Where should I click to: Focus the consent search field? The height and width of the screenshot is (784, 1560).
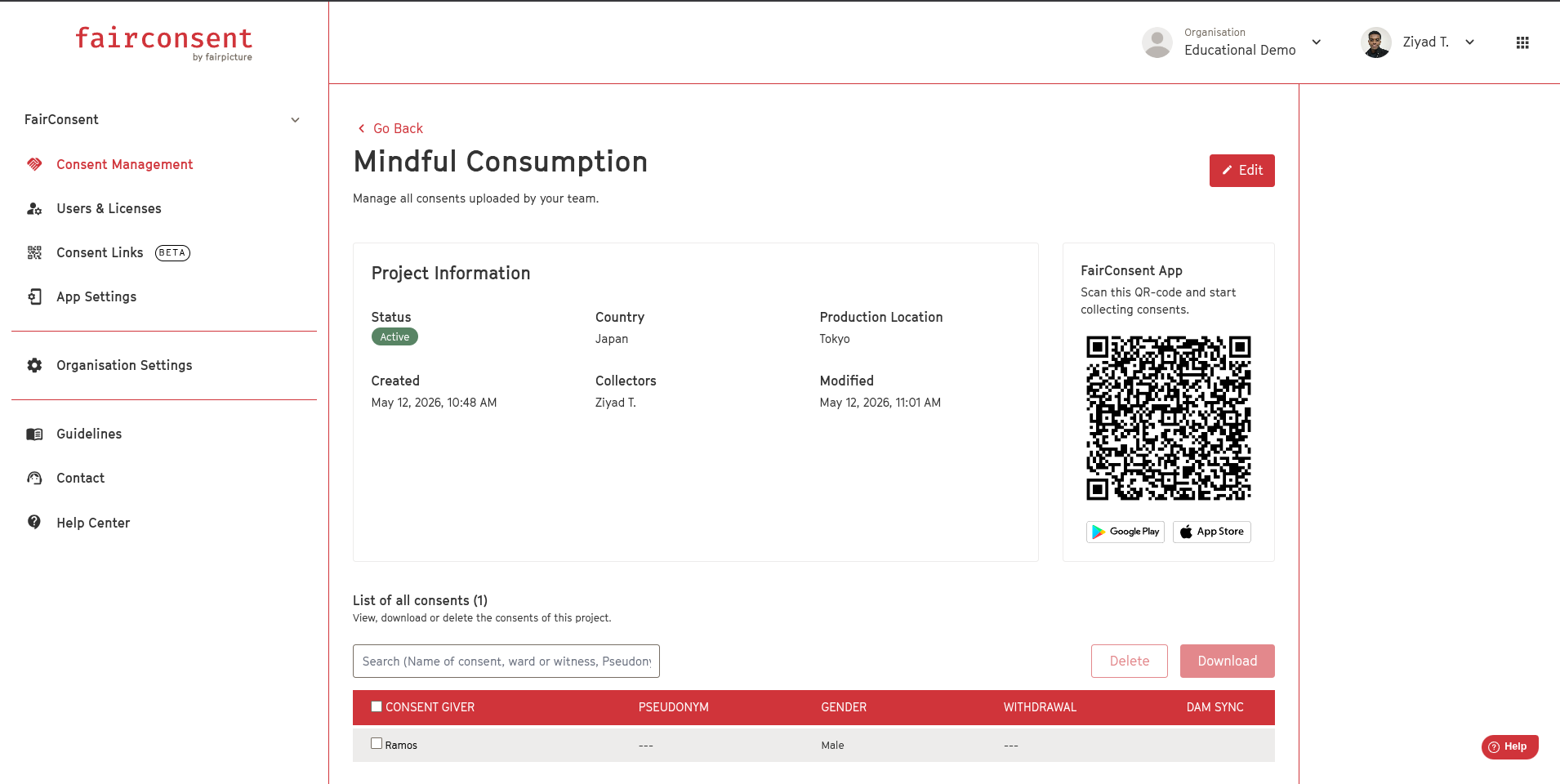point(506,661)
